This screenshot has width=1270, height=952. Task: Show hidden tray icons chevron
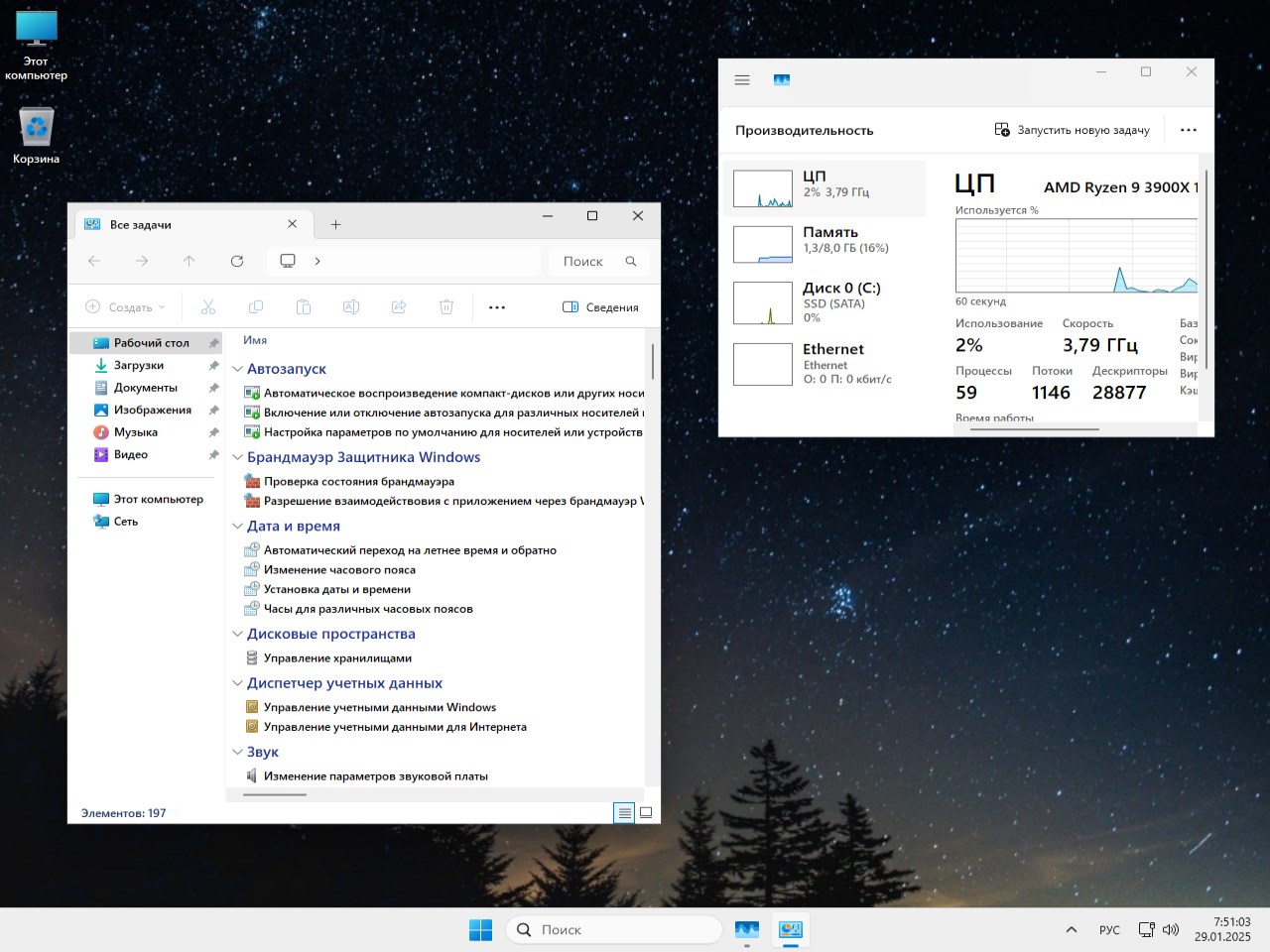click(1072, 930)
